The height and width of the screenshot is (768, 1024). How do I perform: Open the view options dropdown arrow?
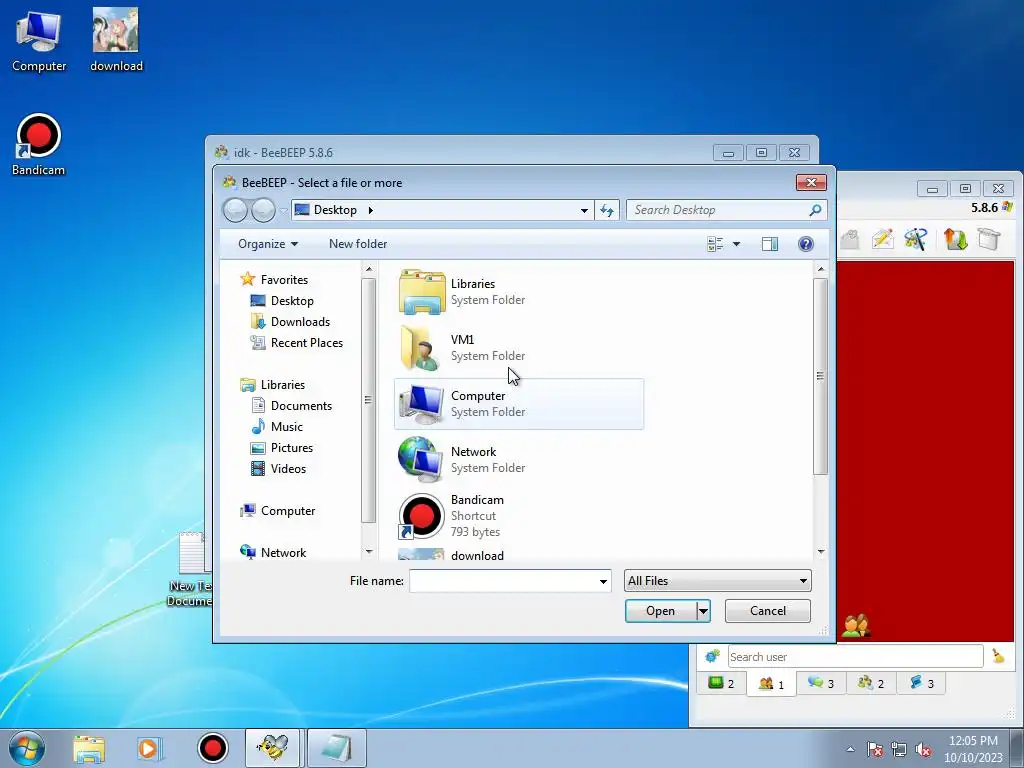coord(736,244)
